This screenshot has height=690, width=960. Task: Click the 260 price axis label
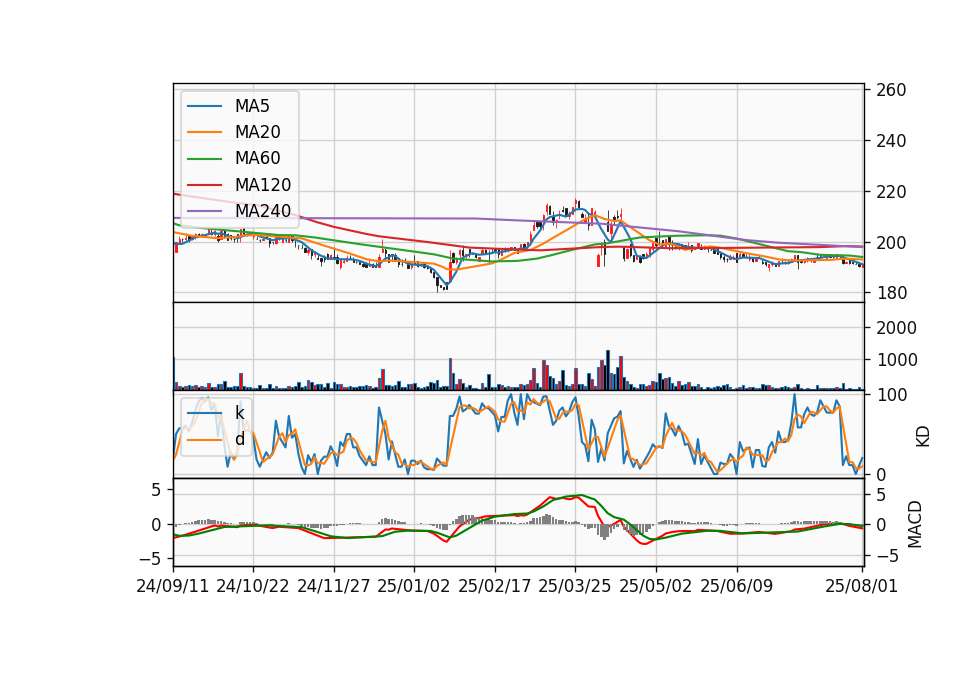point(891,91)
